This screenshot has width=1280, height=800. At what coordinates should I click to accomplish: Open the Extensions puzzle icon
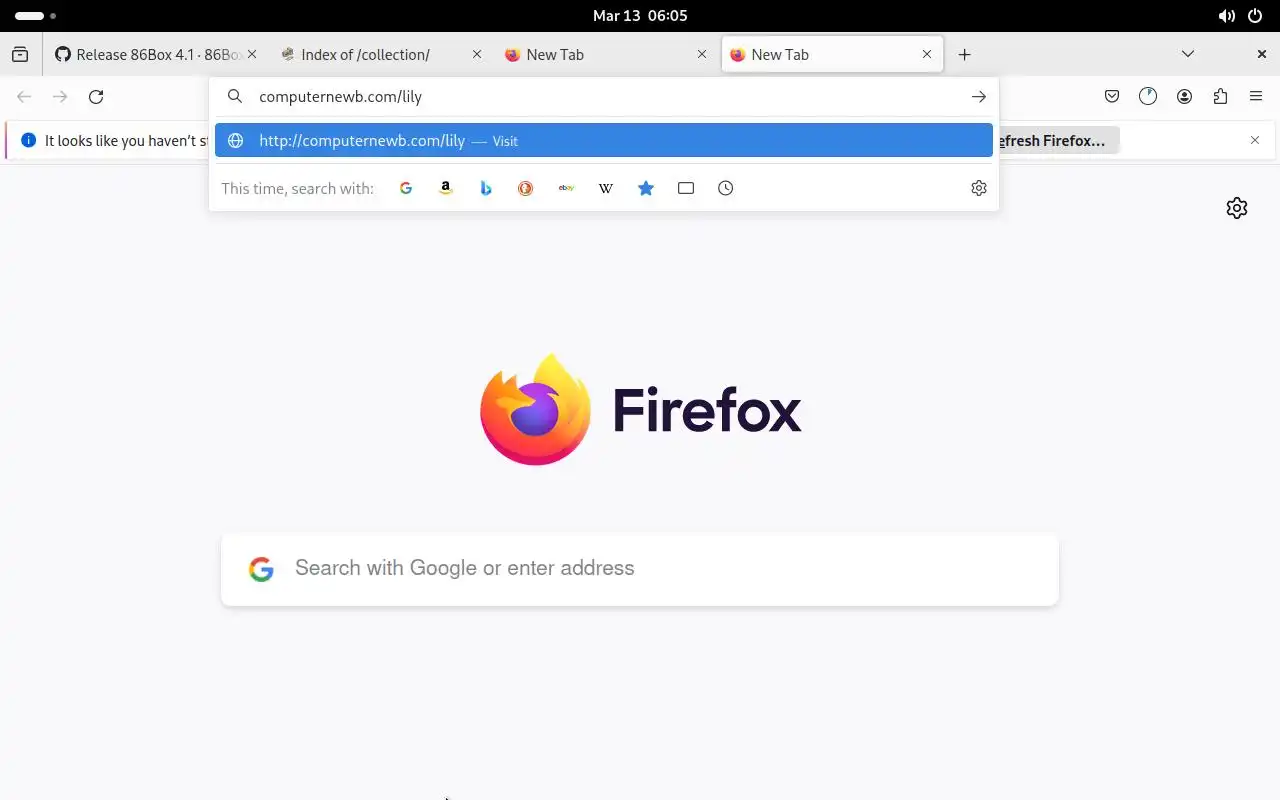[x=1220, y=97]
